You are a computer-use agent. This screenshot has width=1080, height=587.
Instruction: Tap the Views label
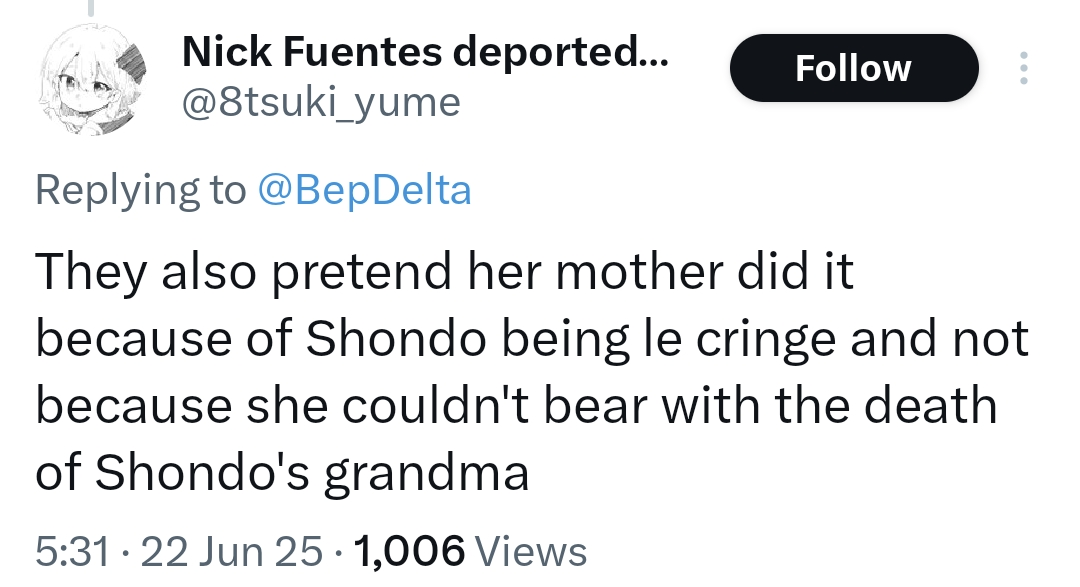(x=531, y=551)
